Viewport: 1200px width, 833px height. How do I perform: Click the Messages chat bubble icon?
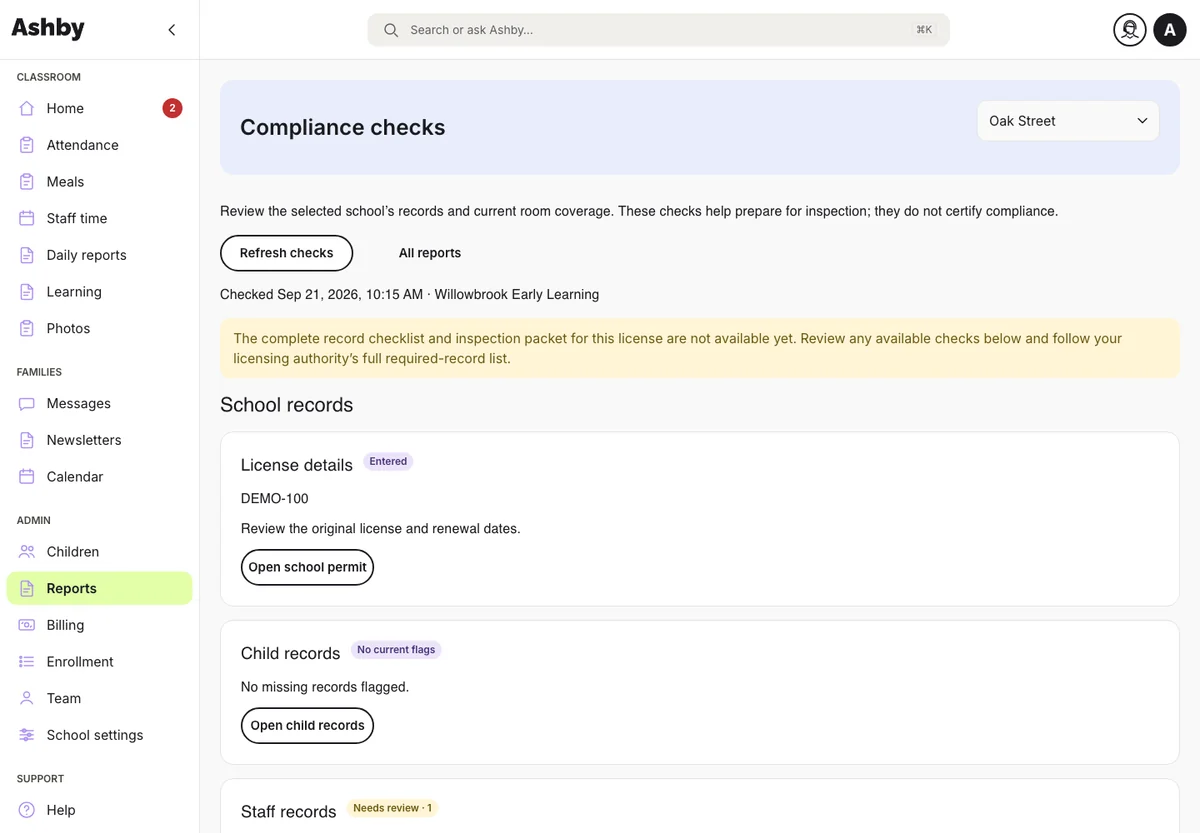[27, 403]
